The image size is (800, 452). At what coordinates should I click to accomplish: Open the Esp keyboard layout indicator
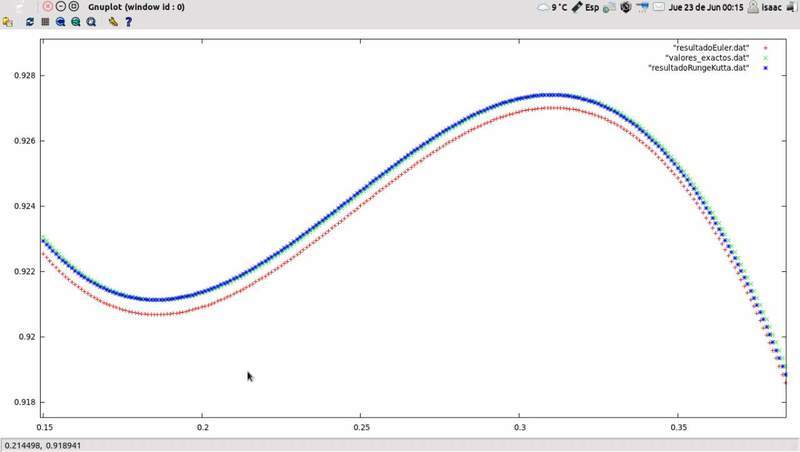pyautogui.click(x=585, y=7)
